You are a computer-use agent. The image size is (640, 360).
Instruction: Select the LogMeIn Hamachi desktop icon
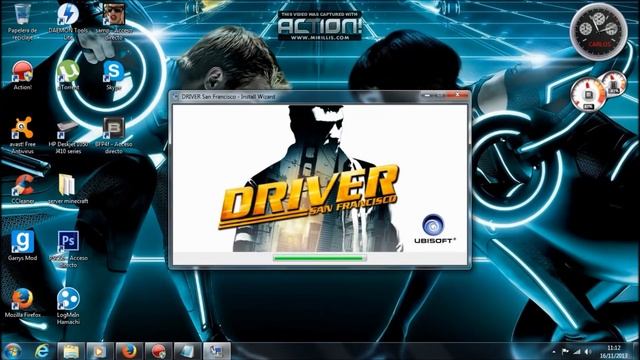[x=68, y=306]
